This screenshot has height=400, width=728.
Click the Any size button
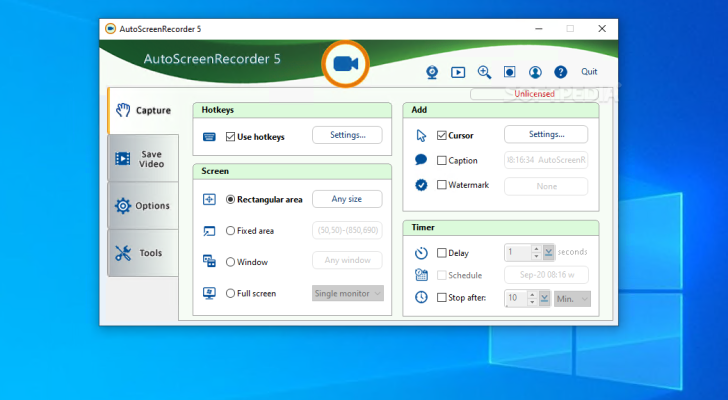tap(347, 199)
